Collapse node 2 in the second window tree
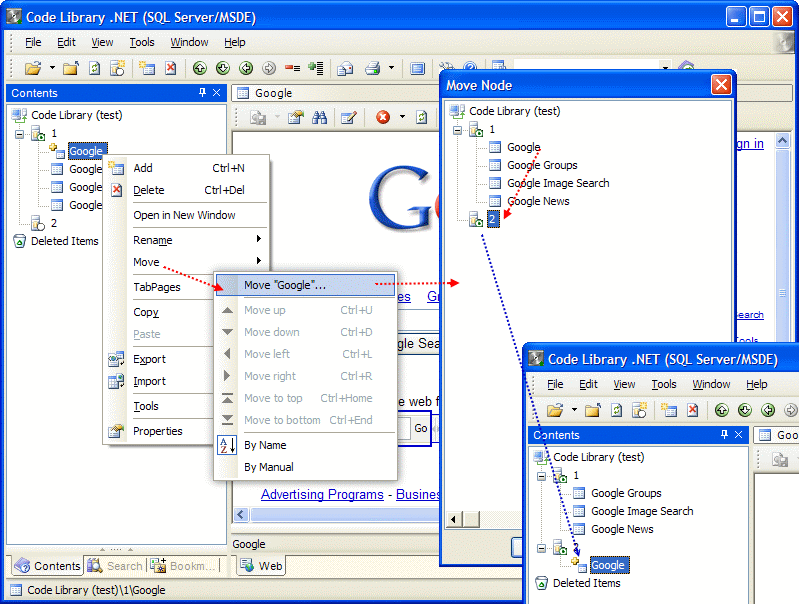Image resolution: width=799 pixels, height=604 pixels. coord(541,548)
